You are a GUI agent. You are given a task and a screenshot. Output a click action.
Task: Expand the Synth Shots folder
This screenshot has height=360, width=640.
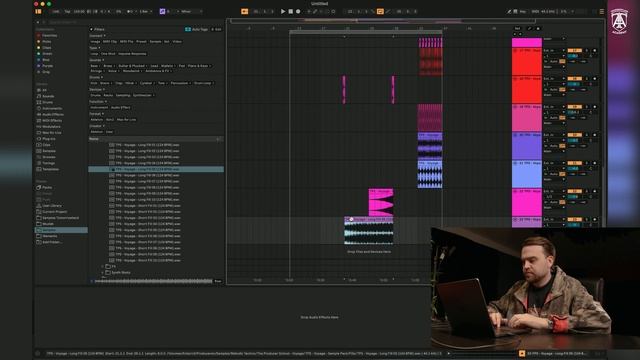(102, 272)
